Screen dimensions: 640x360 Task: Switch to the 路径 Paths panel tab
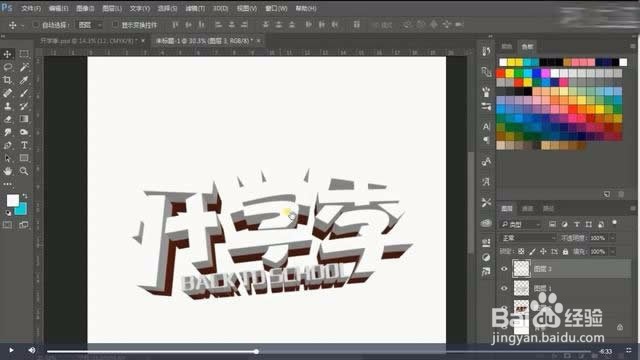548,209
